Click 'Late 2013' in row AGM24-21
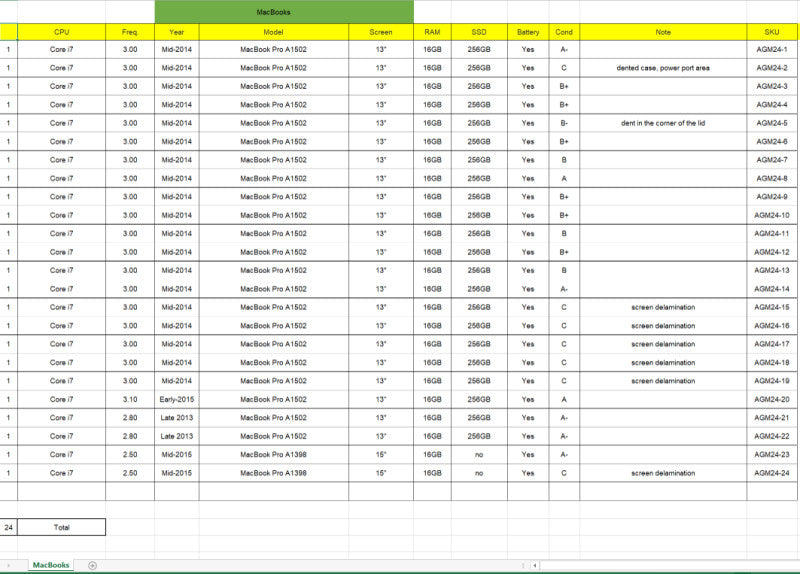Screen dimensions: 800x574 [177, 418]
